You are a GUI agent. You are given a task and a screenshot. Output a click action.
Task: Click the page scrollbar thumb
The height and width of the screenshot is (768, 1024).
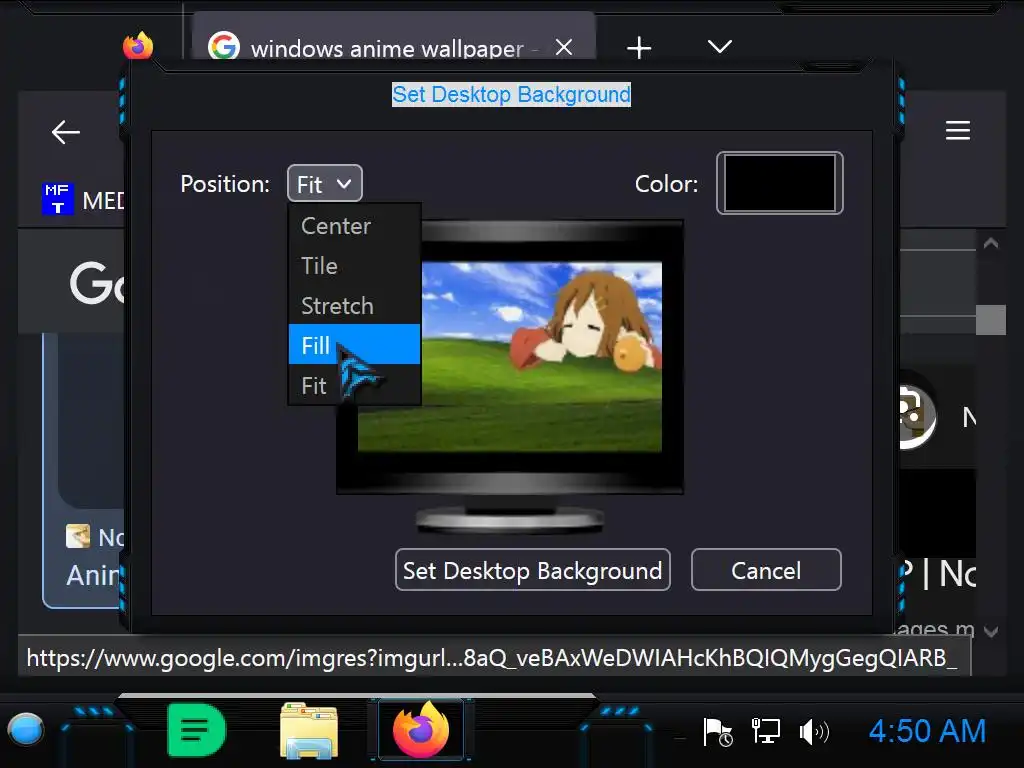click(991, 320)
